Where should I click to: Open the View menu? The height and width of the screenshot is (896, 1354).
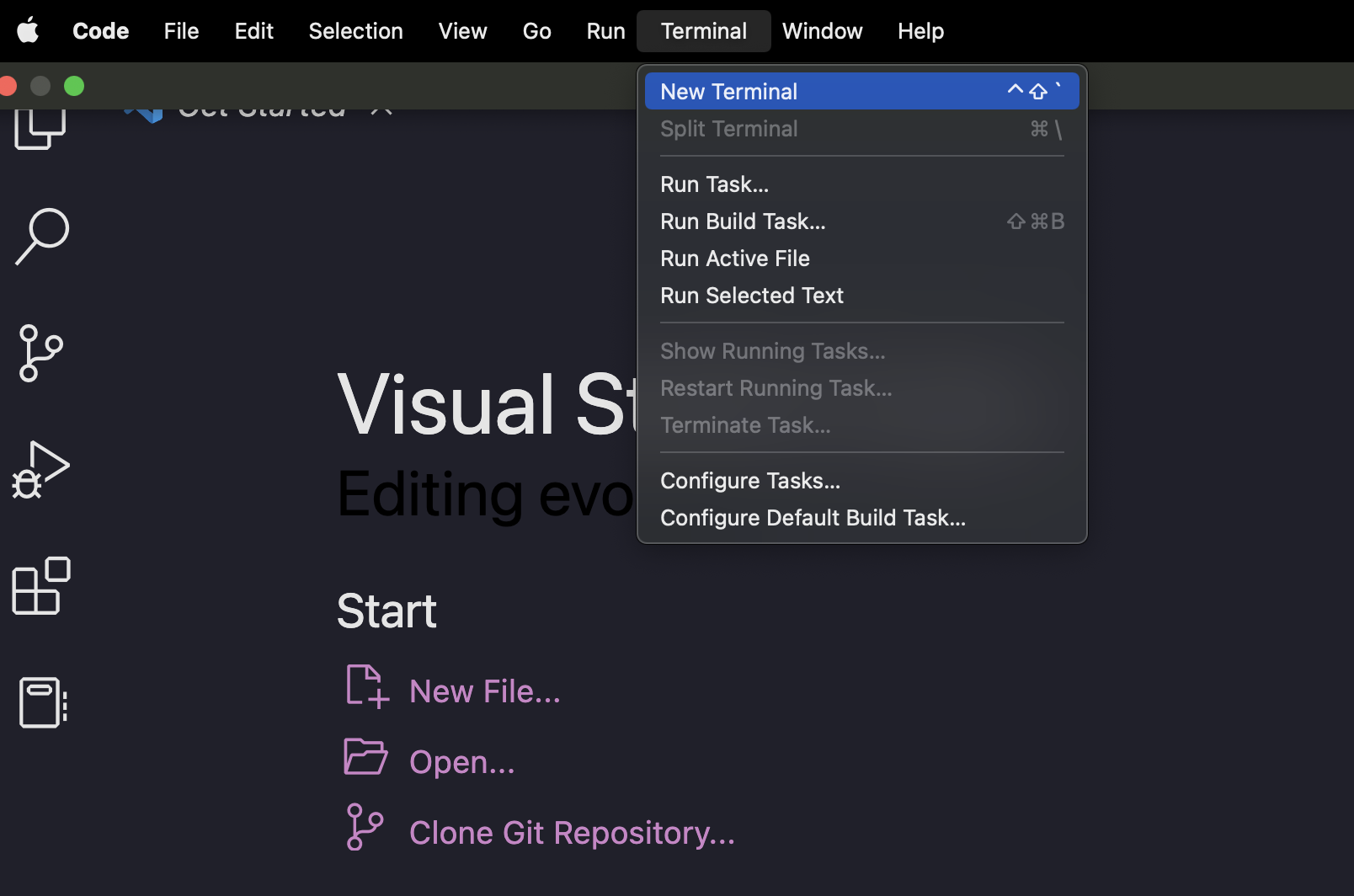(462, 31)
